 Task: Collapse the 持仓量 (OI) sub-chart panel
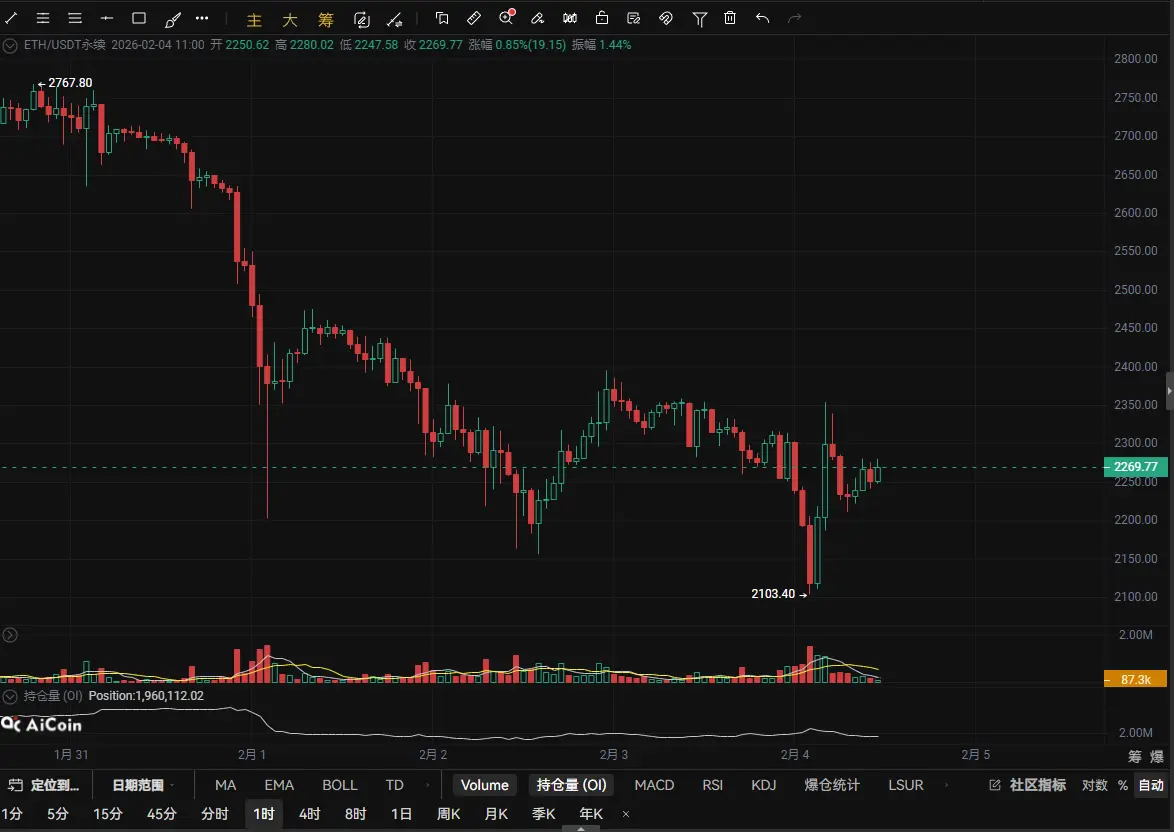click(10, 696)
